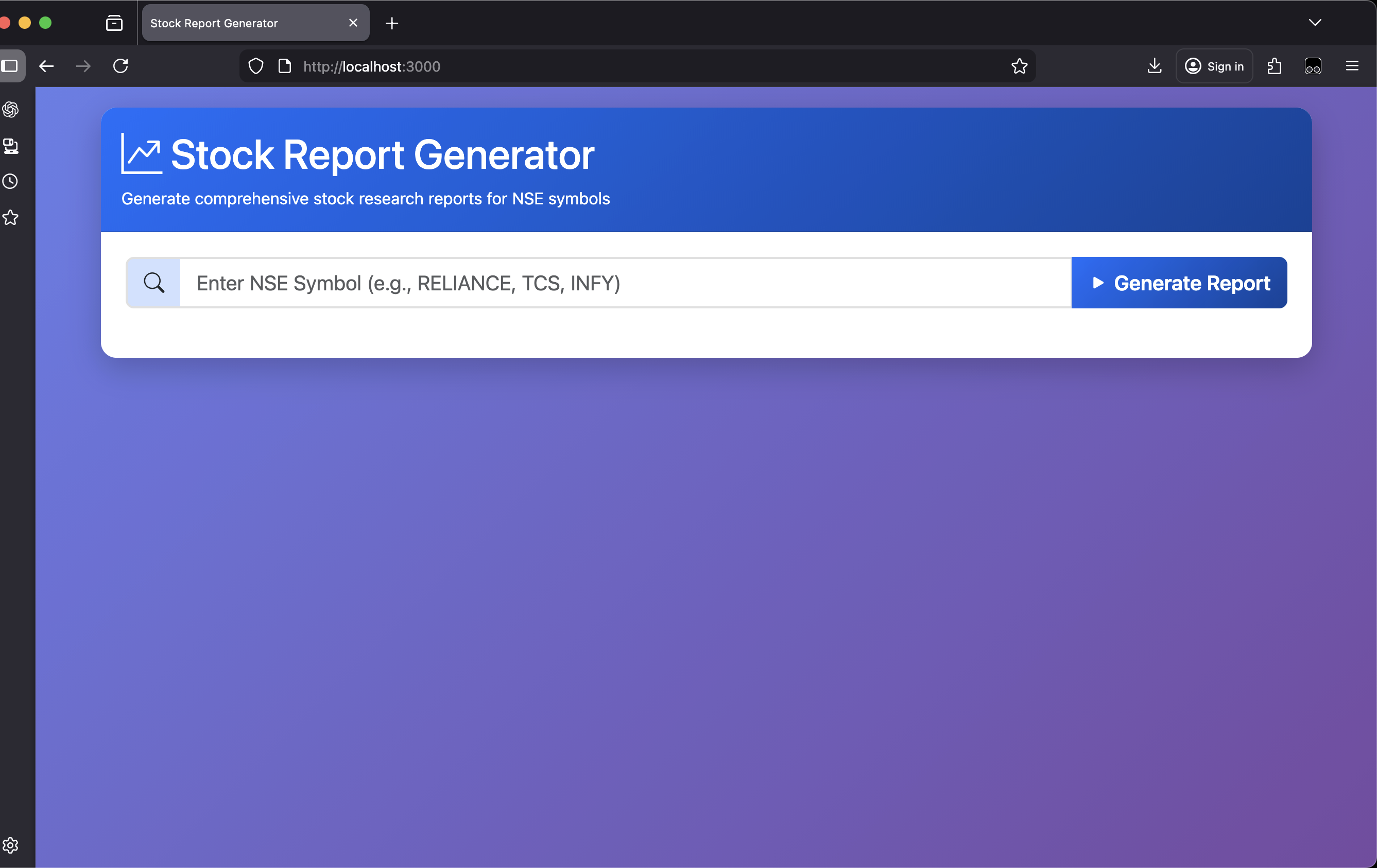Open the downloads panel
Image resolution: width=1377 pixels, height=868 pixels.
pyautogui.click(x=1155, y=66)
